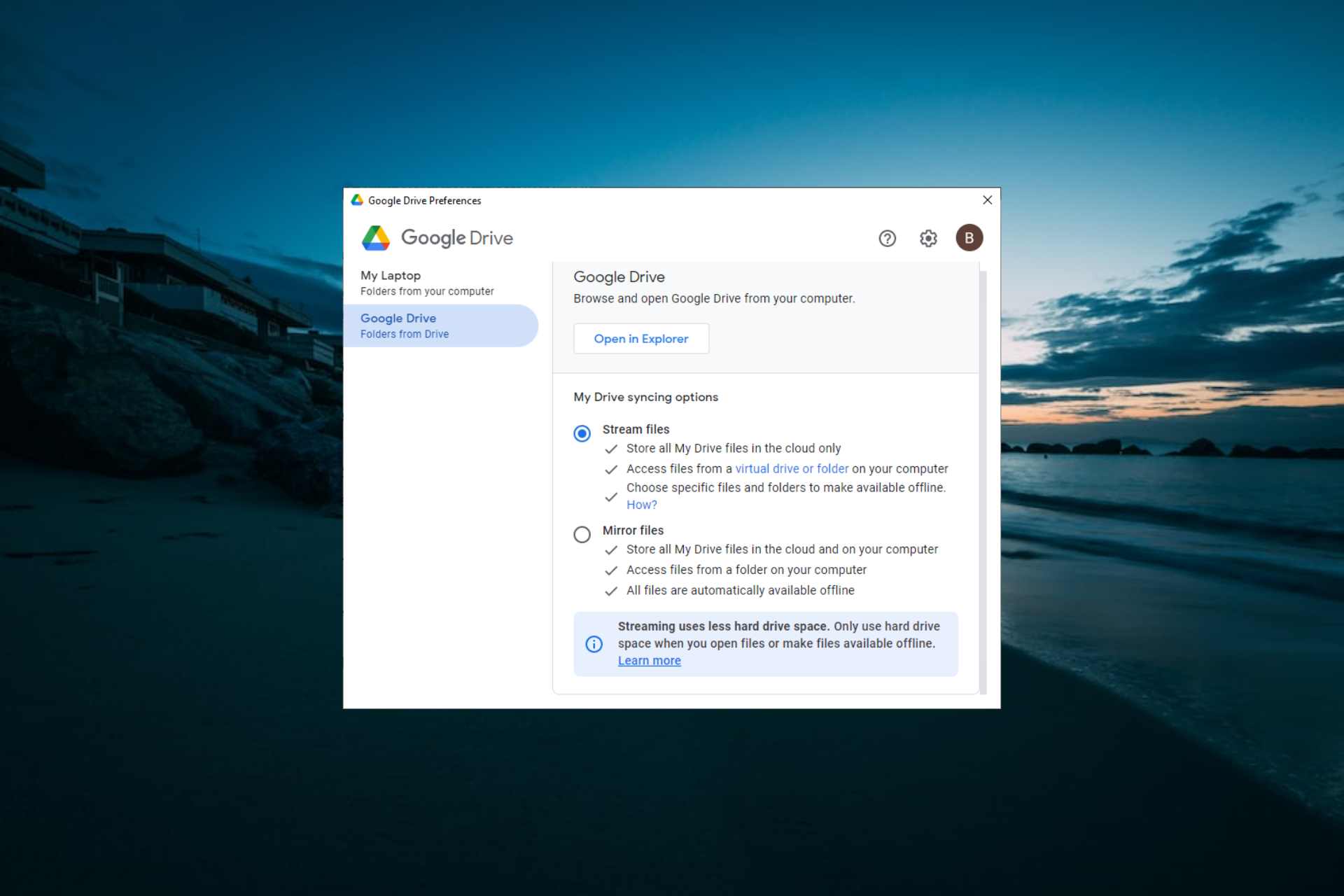Open the virtual drive or folder link
The width and height of the screenshot is (1344, 896).
click(x=792, y=469)
